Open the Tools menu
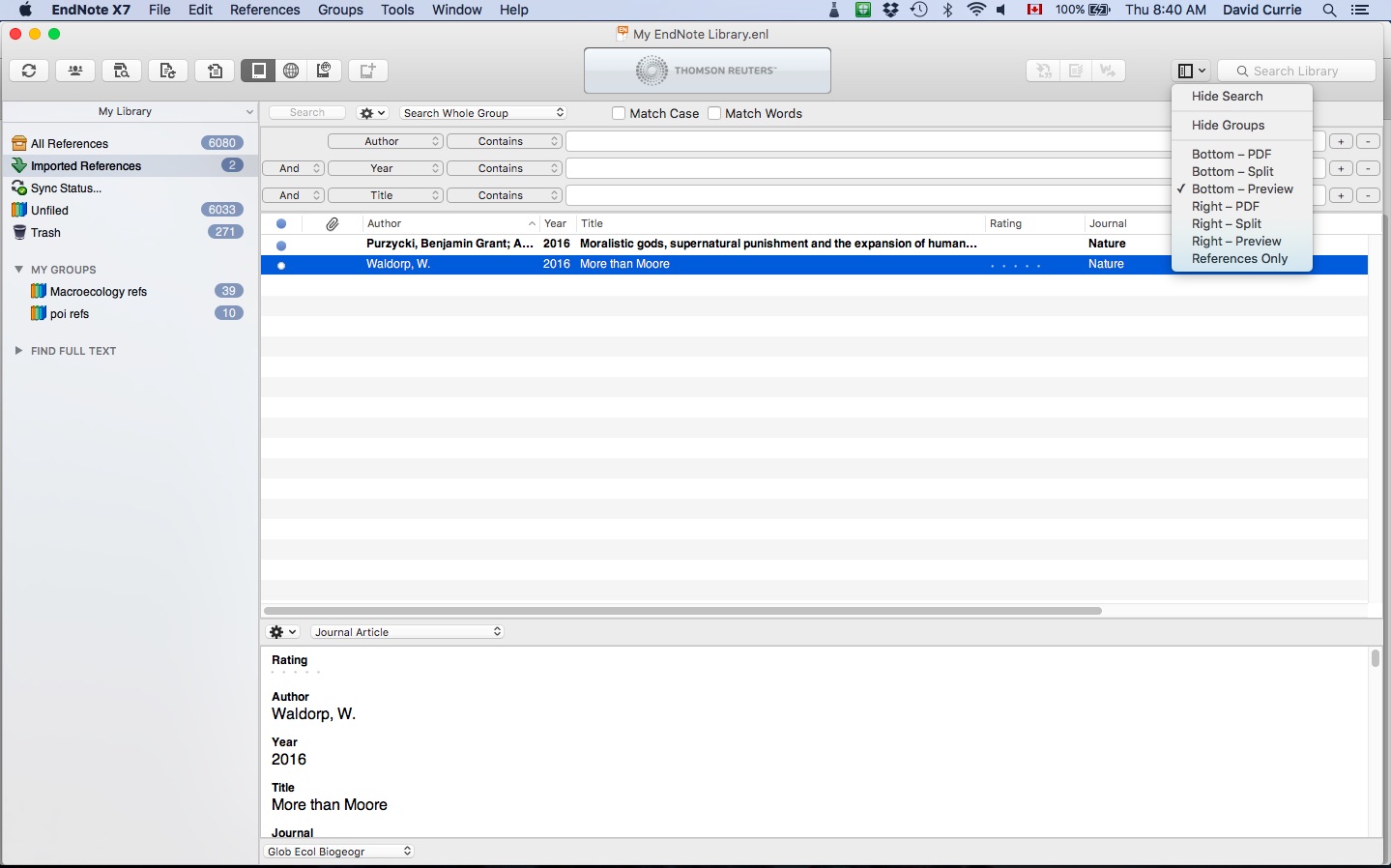 coord(397,10)
